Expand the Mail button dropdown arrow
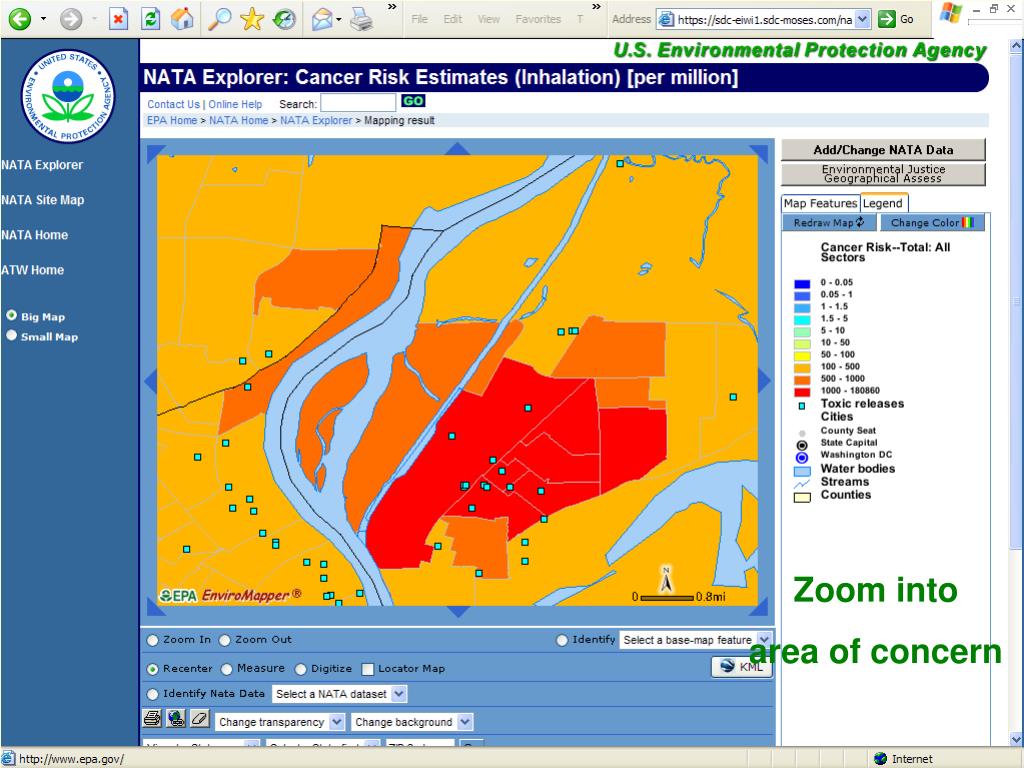The image size is (1024, 768). click(x=338, y=20)
